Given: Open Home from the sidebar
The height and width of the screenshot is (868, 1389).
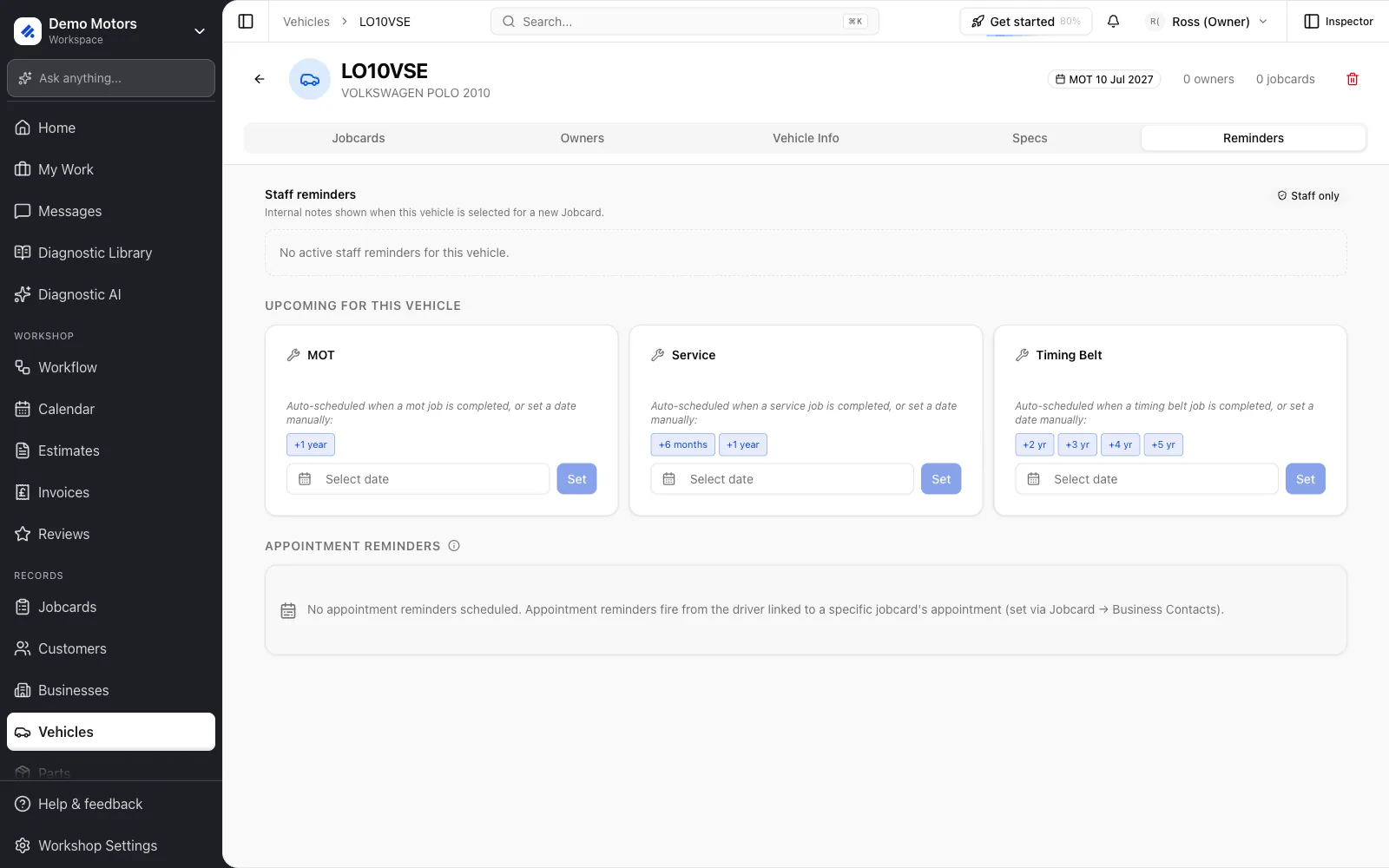Looking at the screenshot, I should [111, 128].
